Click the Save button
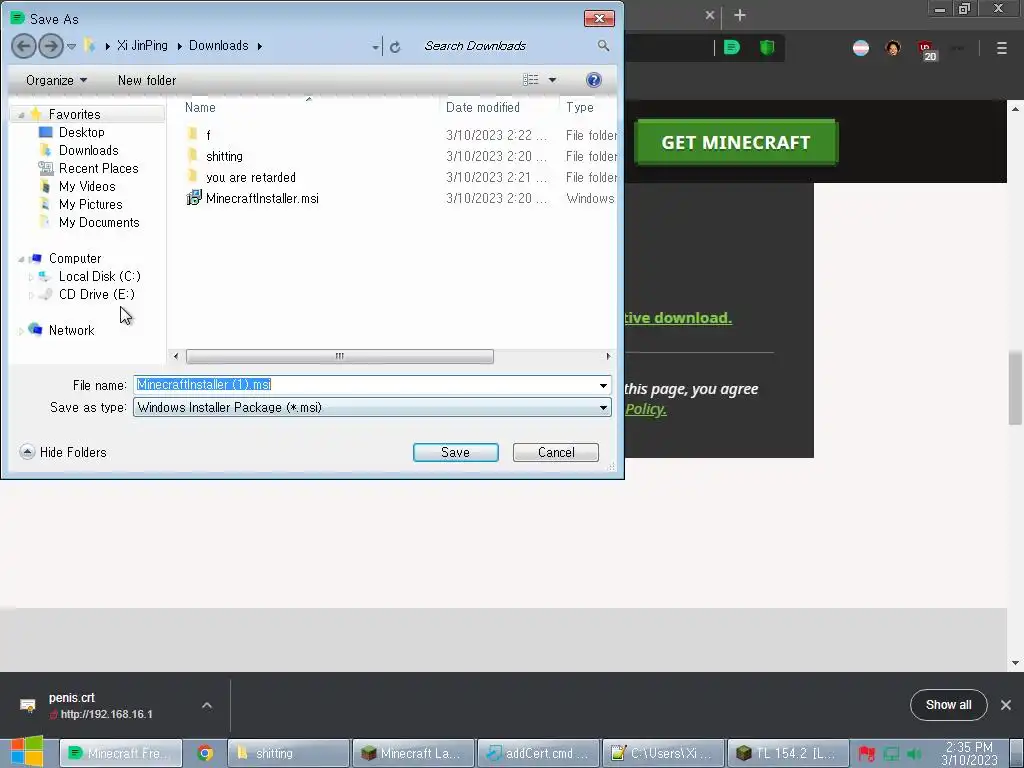The height and width of the screenshot is (768, 1024). pyautogui.click(x=455, y=453)
